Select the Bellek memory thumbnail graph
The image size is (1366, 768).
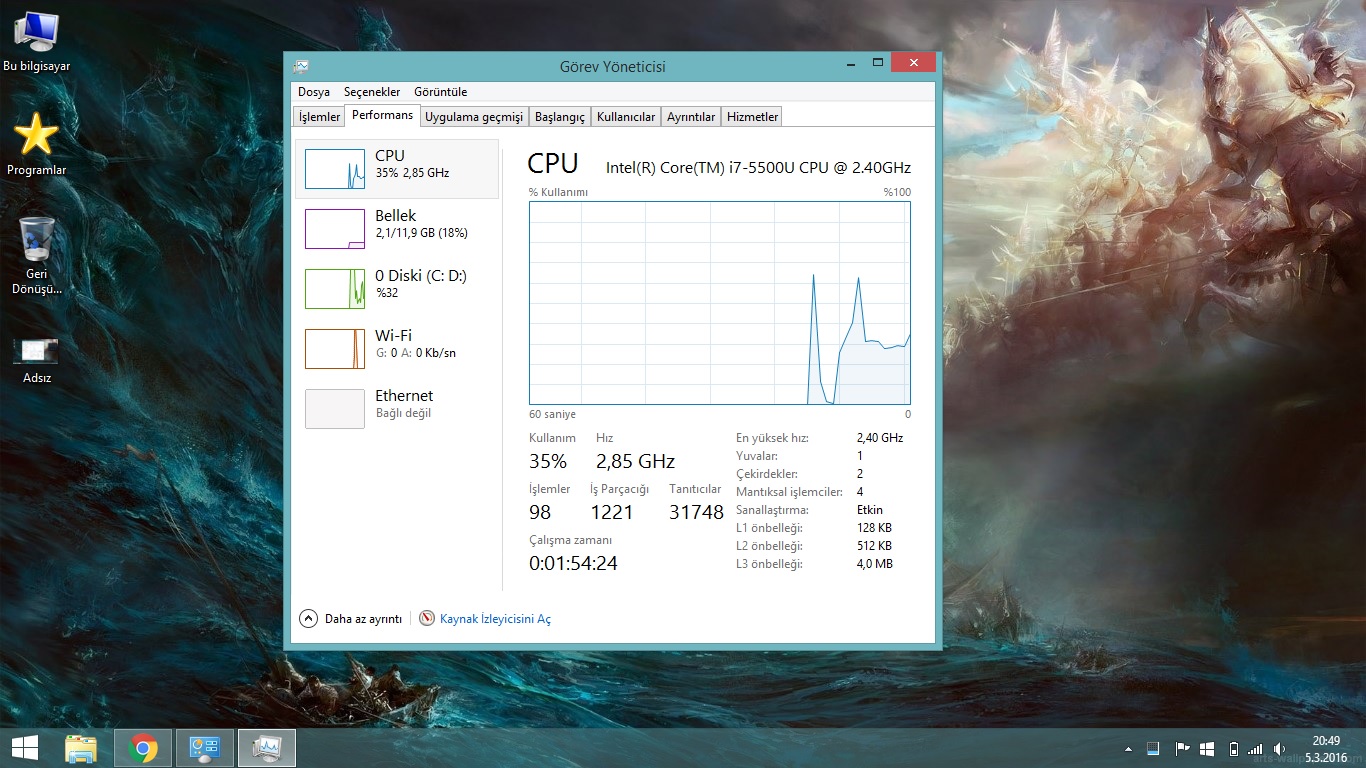(x=335, y=229)
